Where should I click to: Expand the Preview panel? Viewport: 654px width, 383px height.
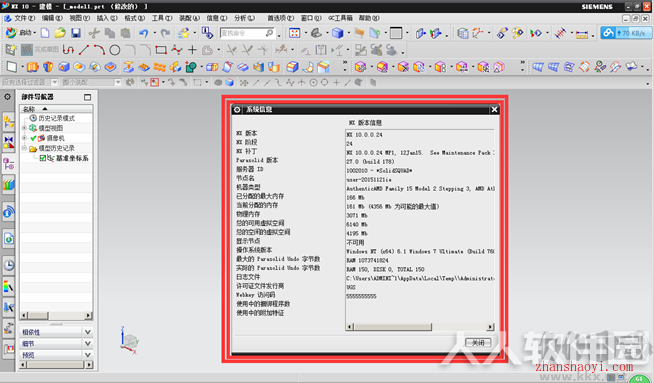pyautogui.click(x=88, y=355)
